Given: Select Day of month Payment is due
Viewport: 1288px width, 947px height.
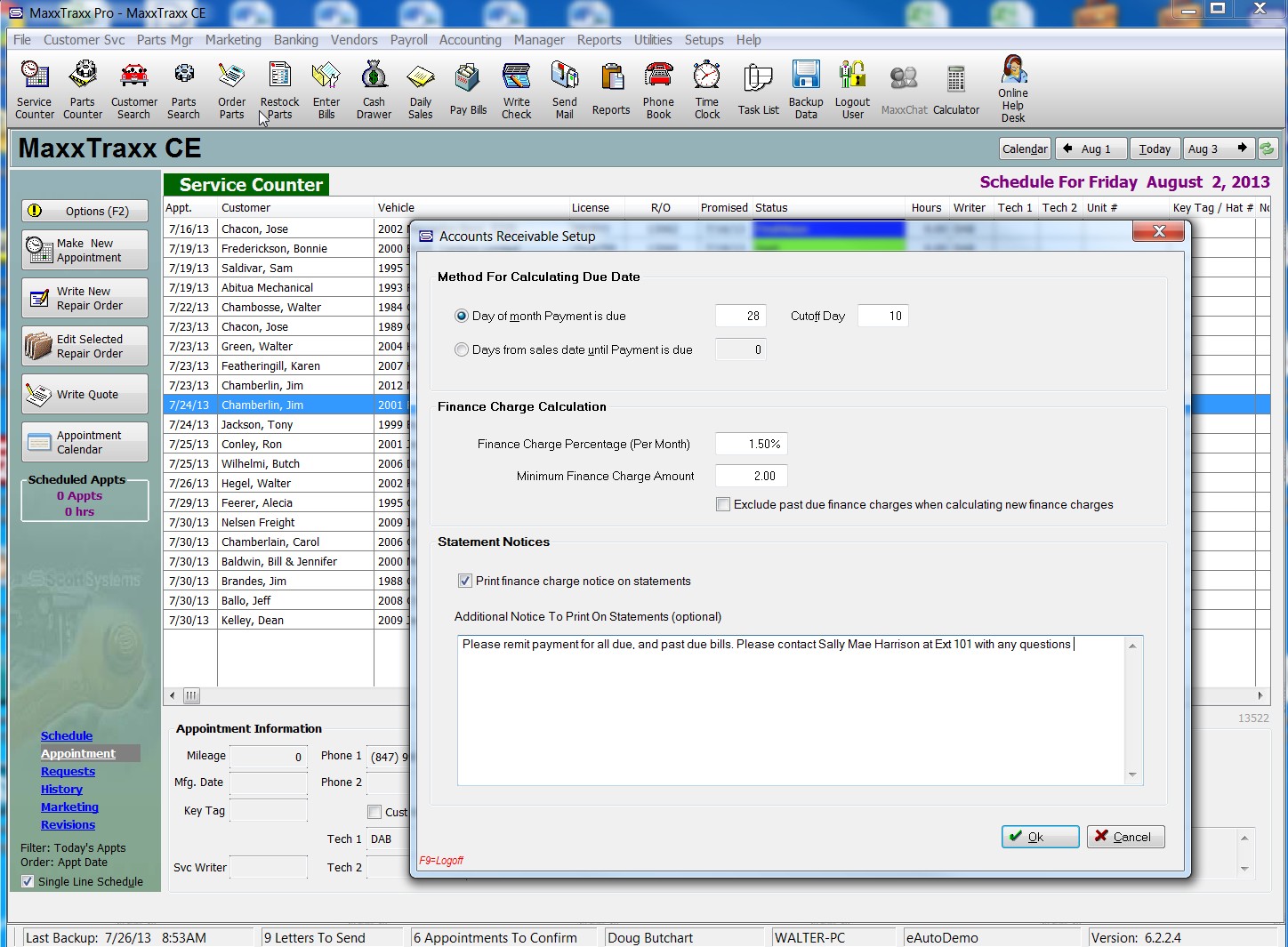Looking at the screenshot, I should 462,316.
